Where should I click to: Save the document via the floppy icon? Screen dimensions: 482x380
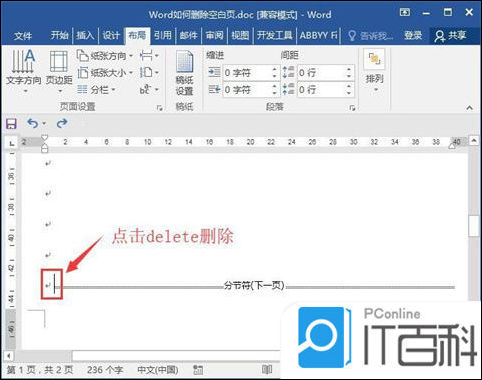point(11,124)
